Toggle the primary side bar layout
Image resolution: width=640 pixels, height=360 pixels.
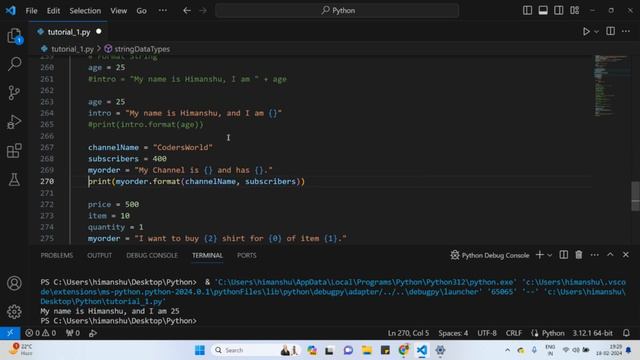[527, 10]
